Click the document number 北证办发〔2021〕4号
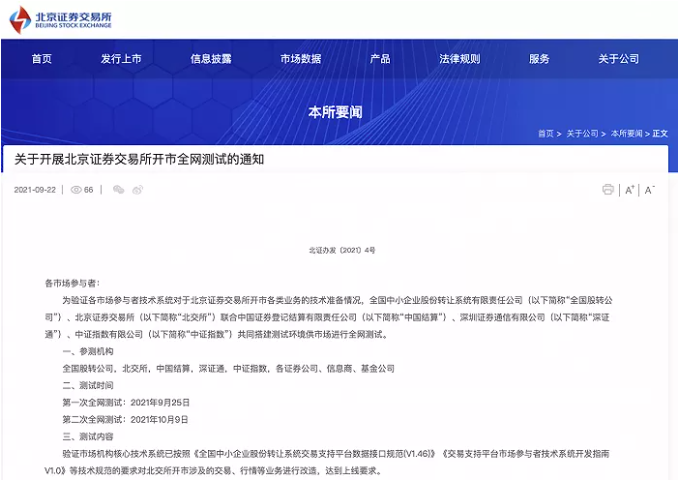 point(342,250)
